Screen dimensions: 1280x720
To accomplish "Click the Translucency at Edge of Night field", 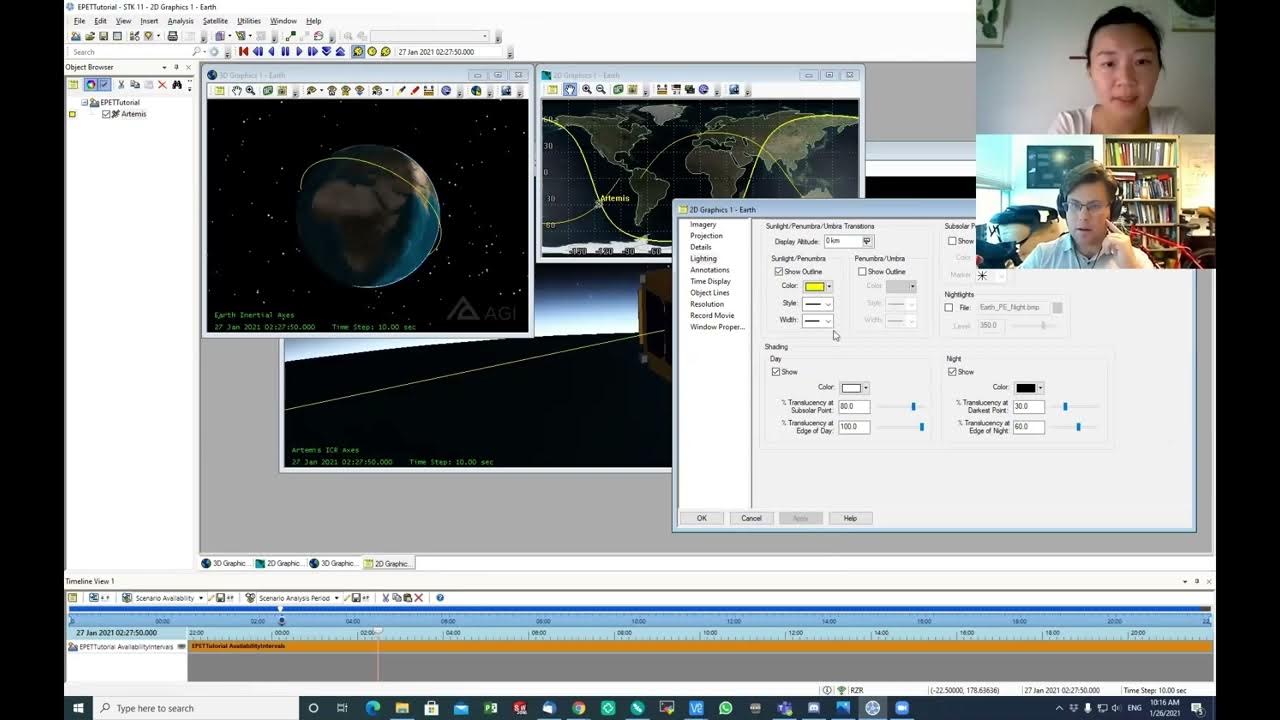I will coord(1029,427).
